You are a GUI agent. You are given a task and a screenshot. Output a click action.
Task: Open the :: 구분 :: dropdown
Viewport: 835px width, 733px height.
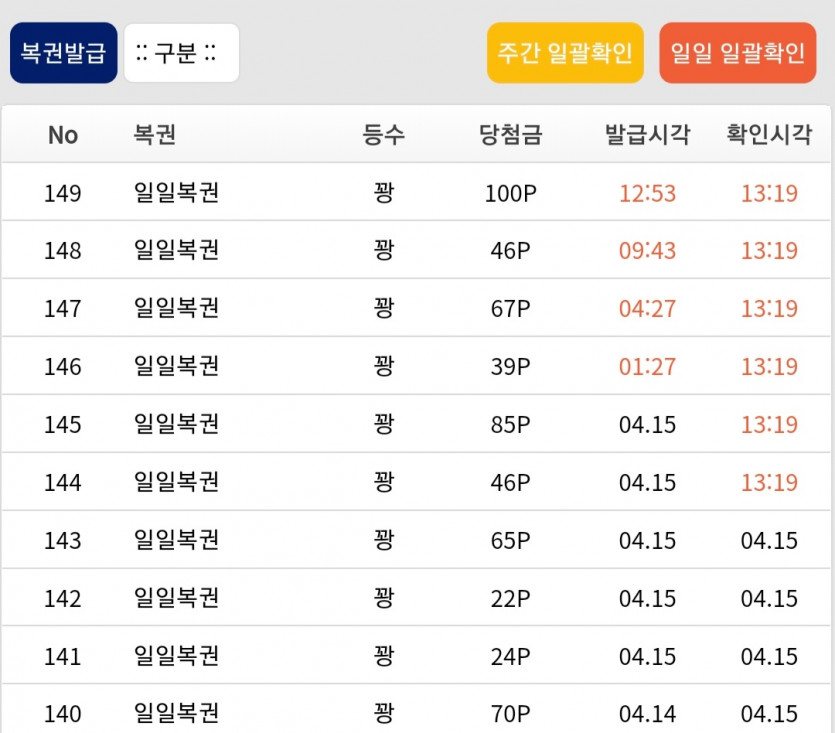coord(182,53)
